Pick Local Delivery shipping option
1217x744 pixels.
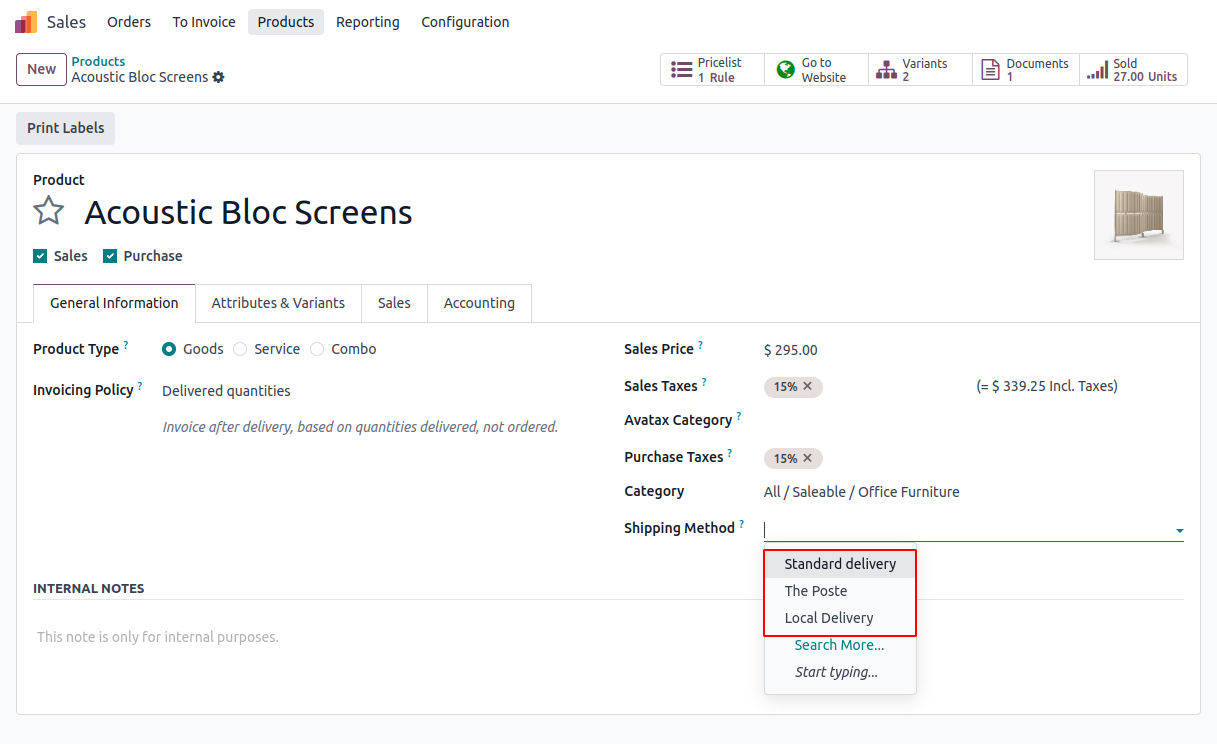pos(829,618)
